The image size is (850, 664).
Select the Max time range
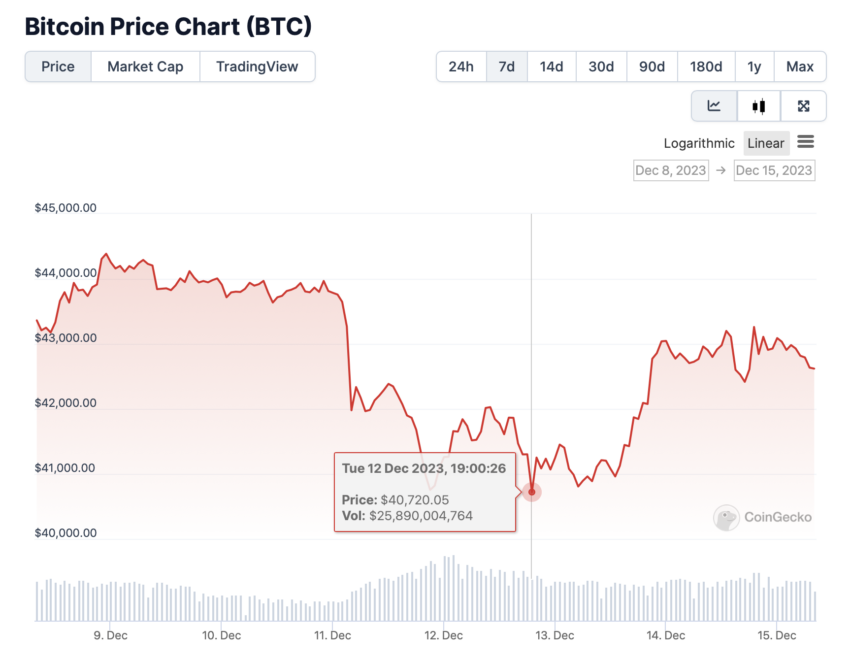click(x=800, y=67)
